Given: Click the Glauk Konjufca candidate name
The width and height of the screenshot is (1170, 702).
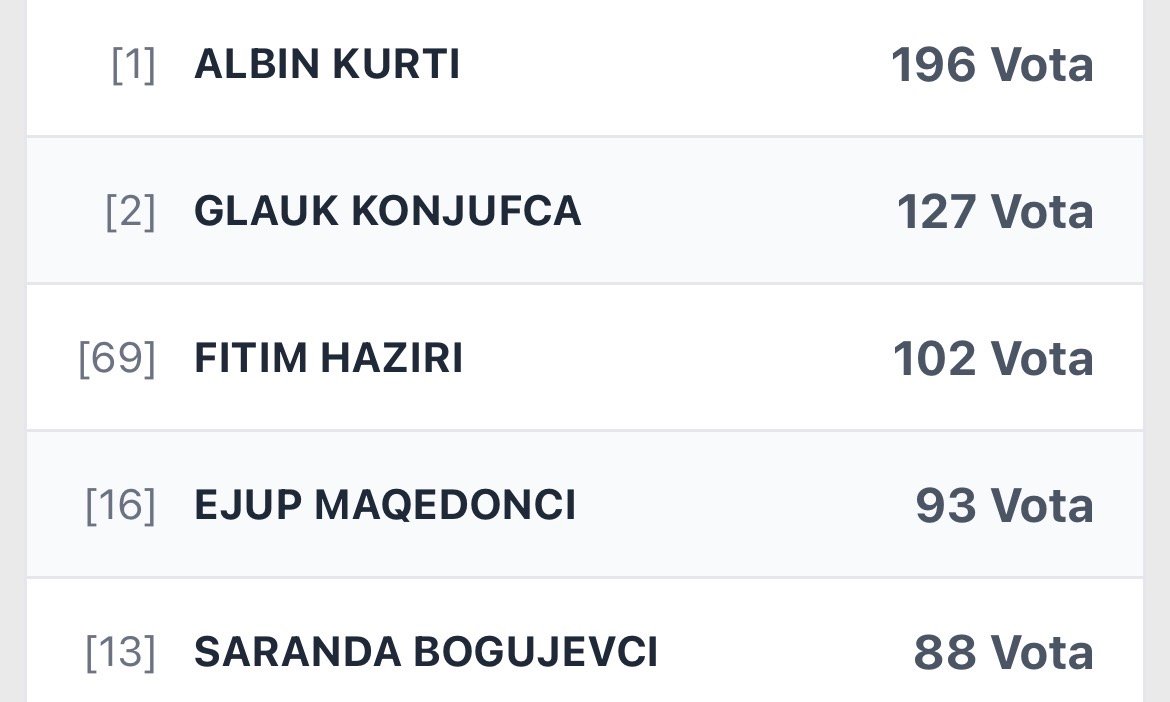Looking at the screenshot, I should (387, 212).
